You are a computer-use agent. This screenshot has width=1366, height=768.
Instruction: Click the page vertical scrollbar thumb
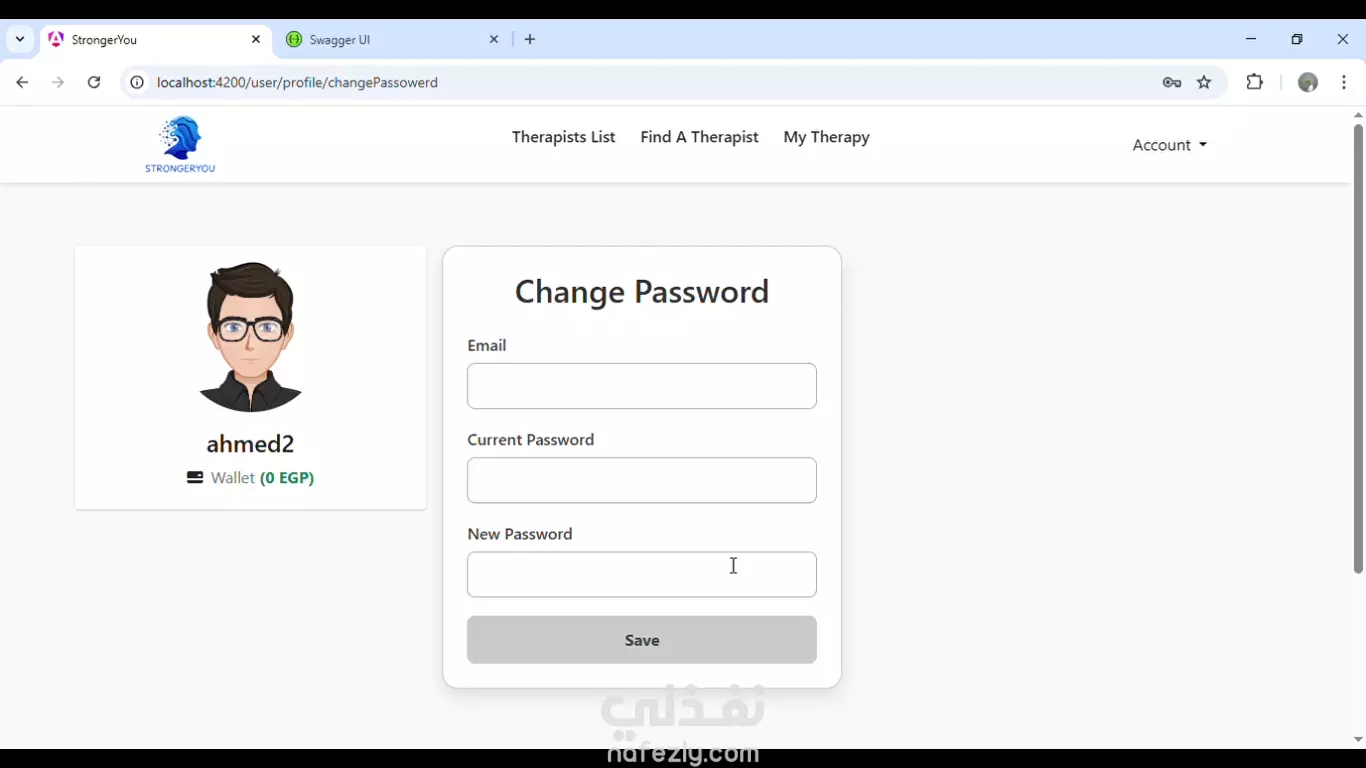pos(1358,348)
